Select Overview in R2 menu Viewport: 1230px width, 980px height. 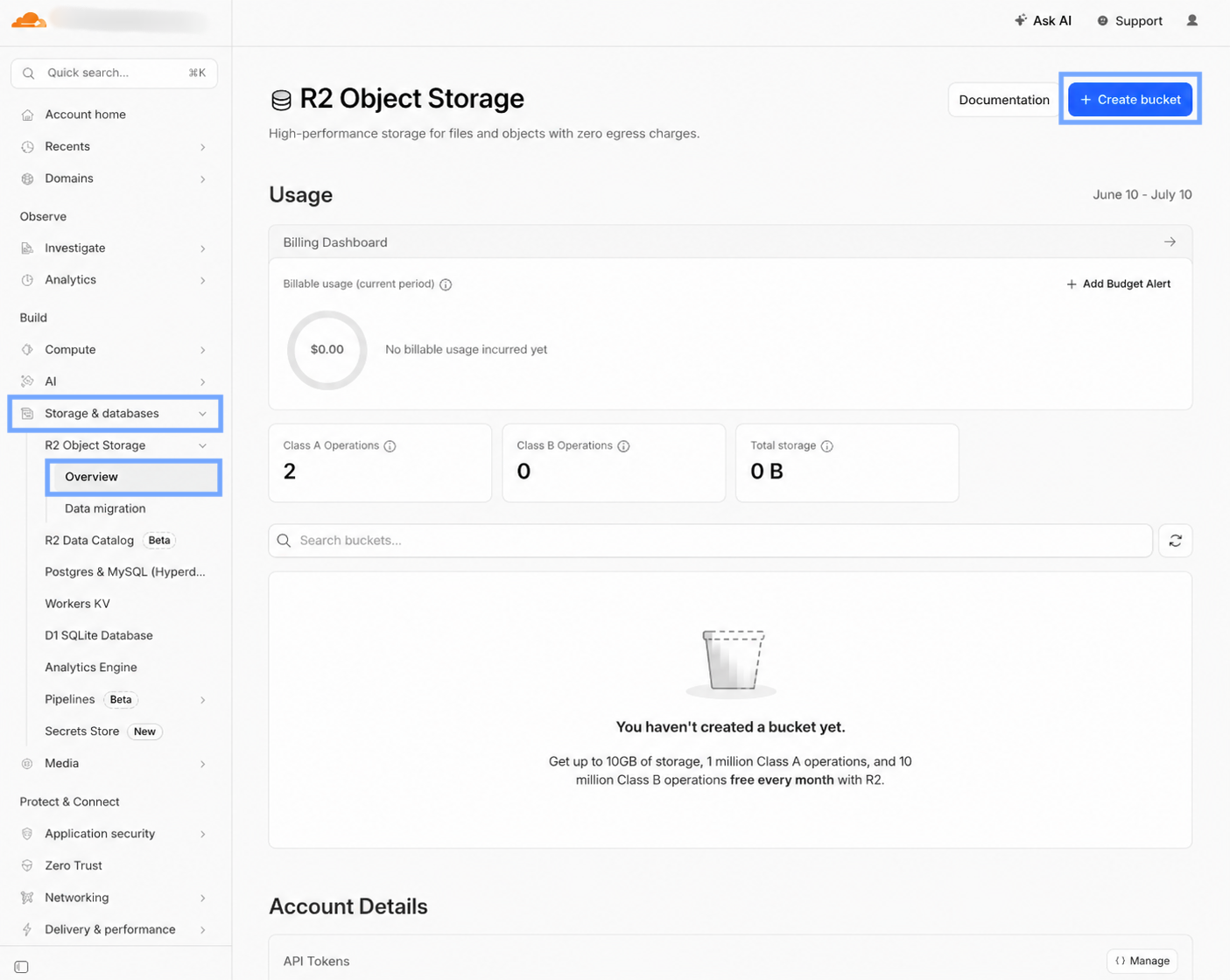coord(134,477)
